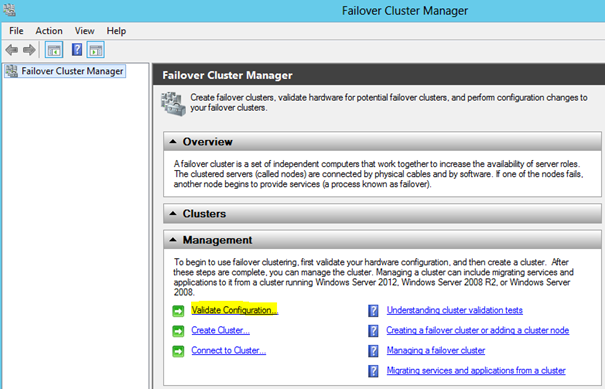Click the Clusters section title text
Viewport: 605px width, 389px height.
pos(204,213)
